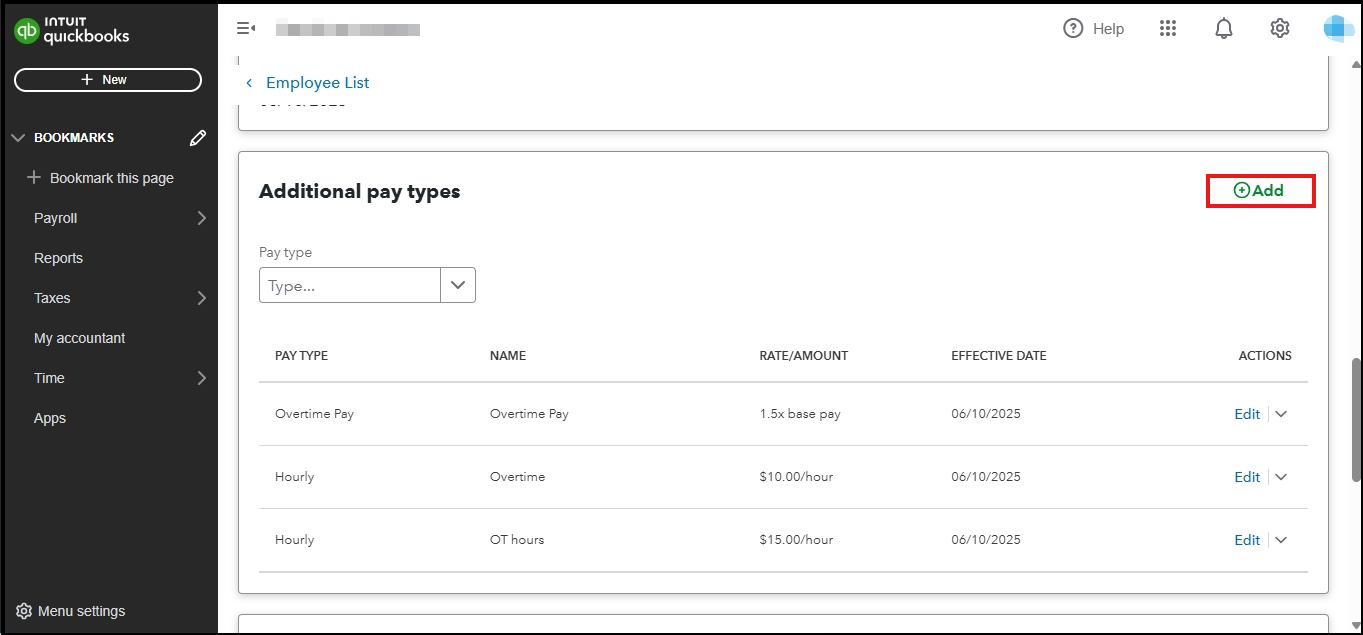Open actions dropdown for OT hours row
Image resolution: width=1363 pixels, height=635 pixels.
tap(1281, 540)
